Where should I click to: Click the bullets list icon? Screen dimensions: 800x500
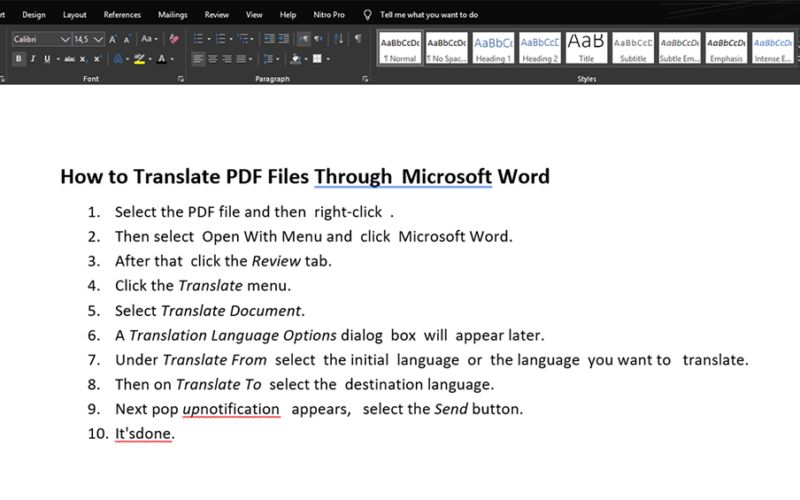click(x=198, y=39)
